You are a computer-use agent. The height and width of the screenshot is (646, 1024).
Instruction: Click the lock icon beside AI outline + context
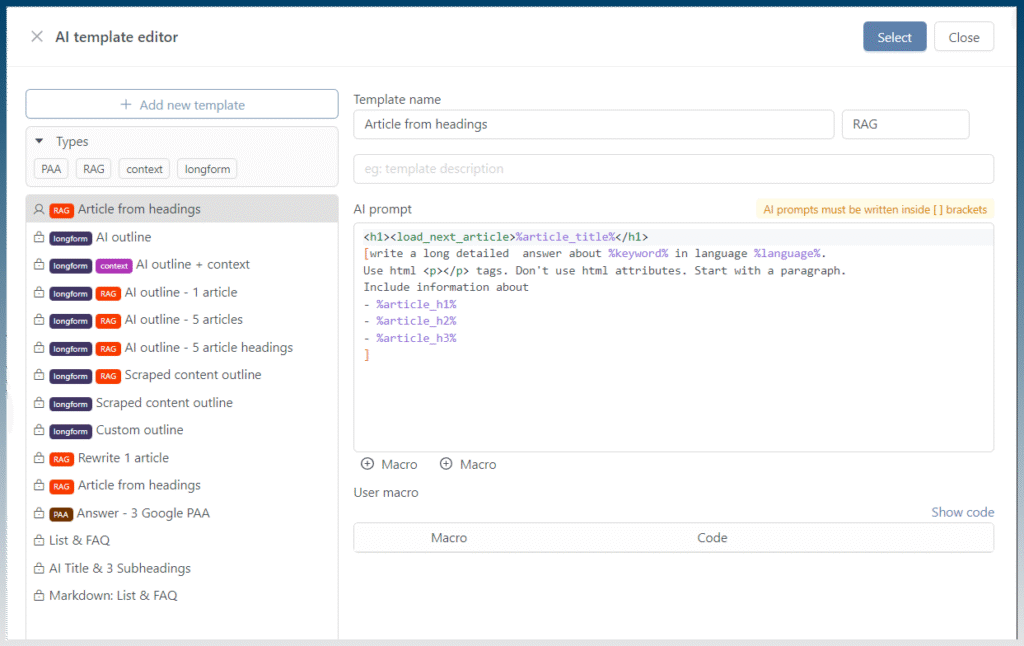pos(39,265)
